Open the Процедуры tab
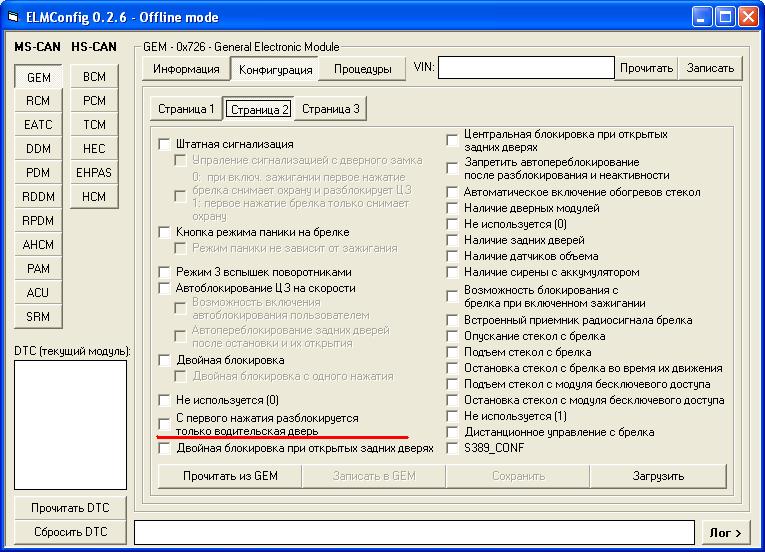 click(x=362, y=69)
